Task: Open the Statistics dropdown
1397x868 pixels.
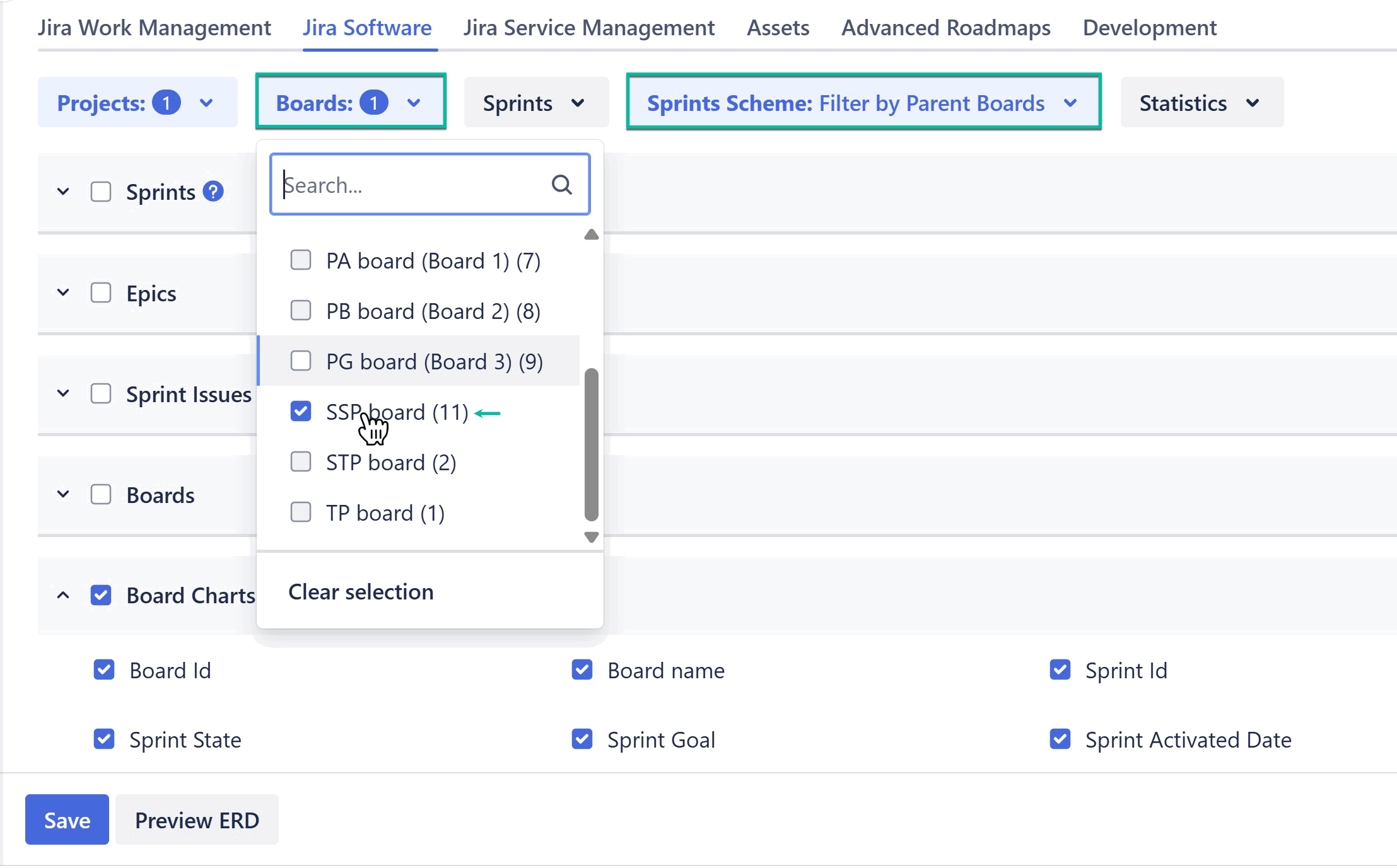Action: tap(1200, 102)
